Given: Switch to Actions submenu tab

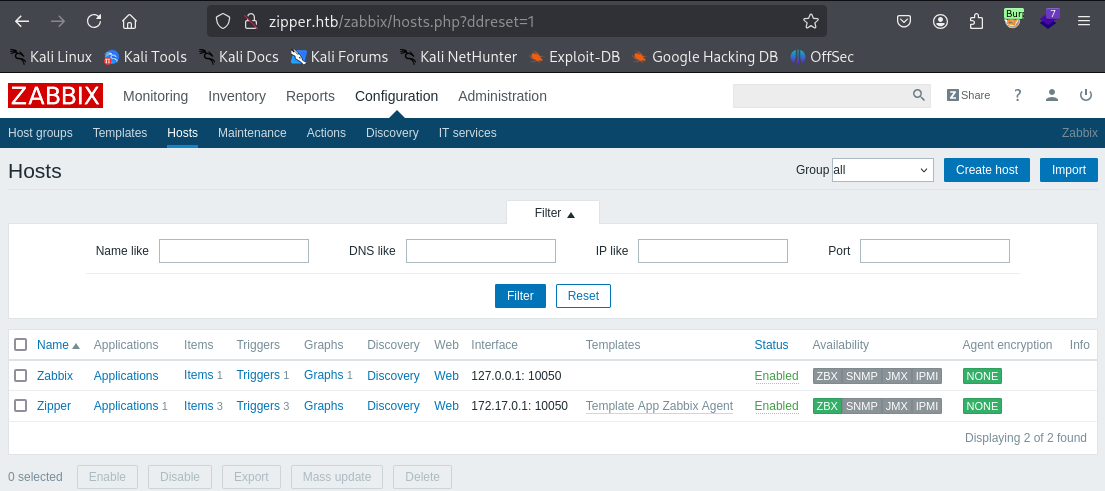Looking at the screenshot, I should click(326, 132).
